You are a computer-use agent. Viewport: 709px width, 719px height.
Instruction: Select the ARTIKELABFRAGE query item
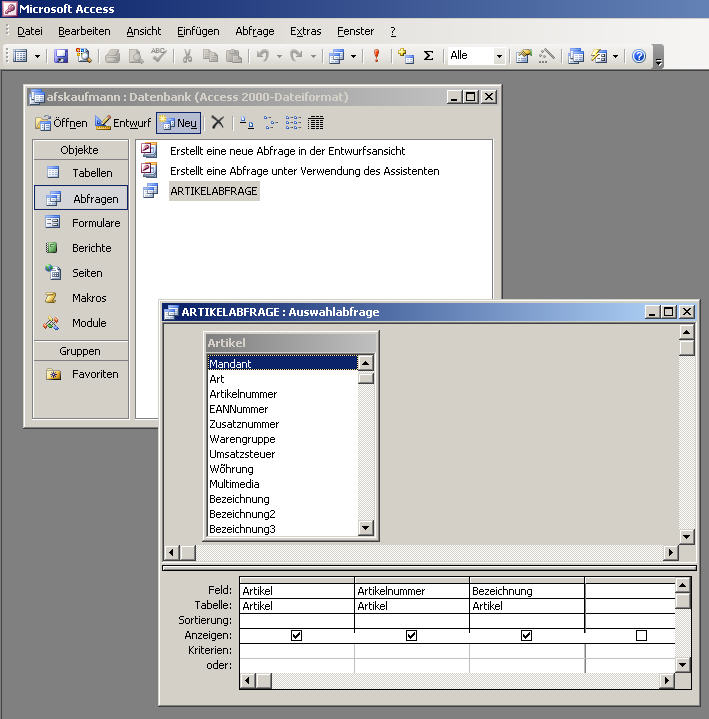point(214,191)
